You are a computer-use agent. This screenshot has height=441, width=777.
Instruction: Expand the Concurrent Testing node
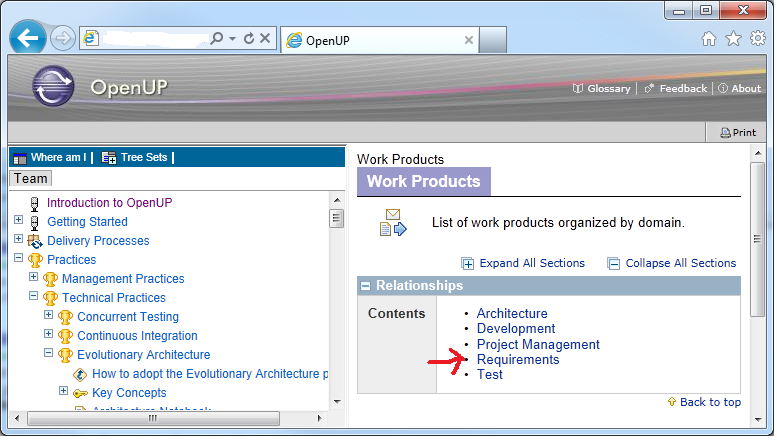pos(49,315)
